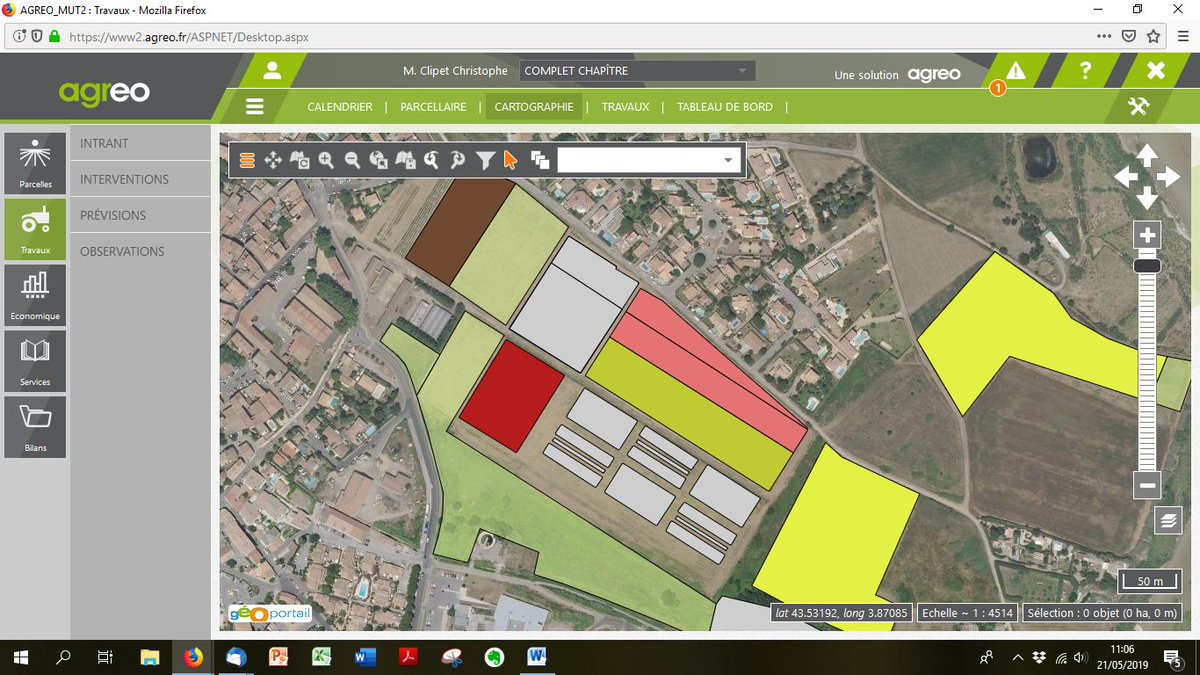
Task: Click the multiple selection overlapping squares tool
Action: (540, 160)
